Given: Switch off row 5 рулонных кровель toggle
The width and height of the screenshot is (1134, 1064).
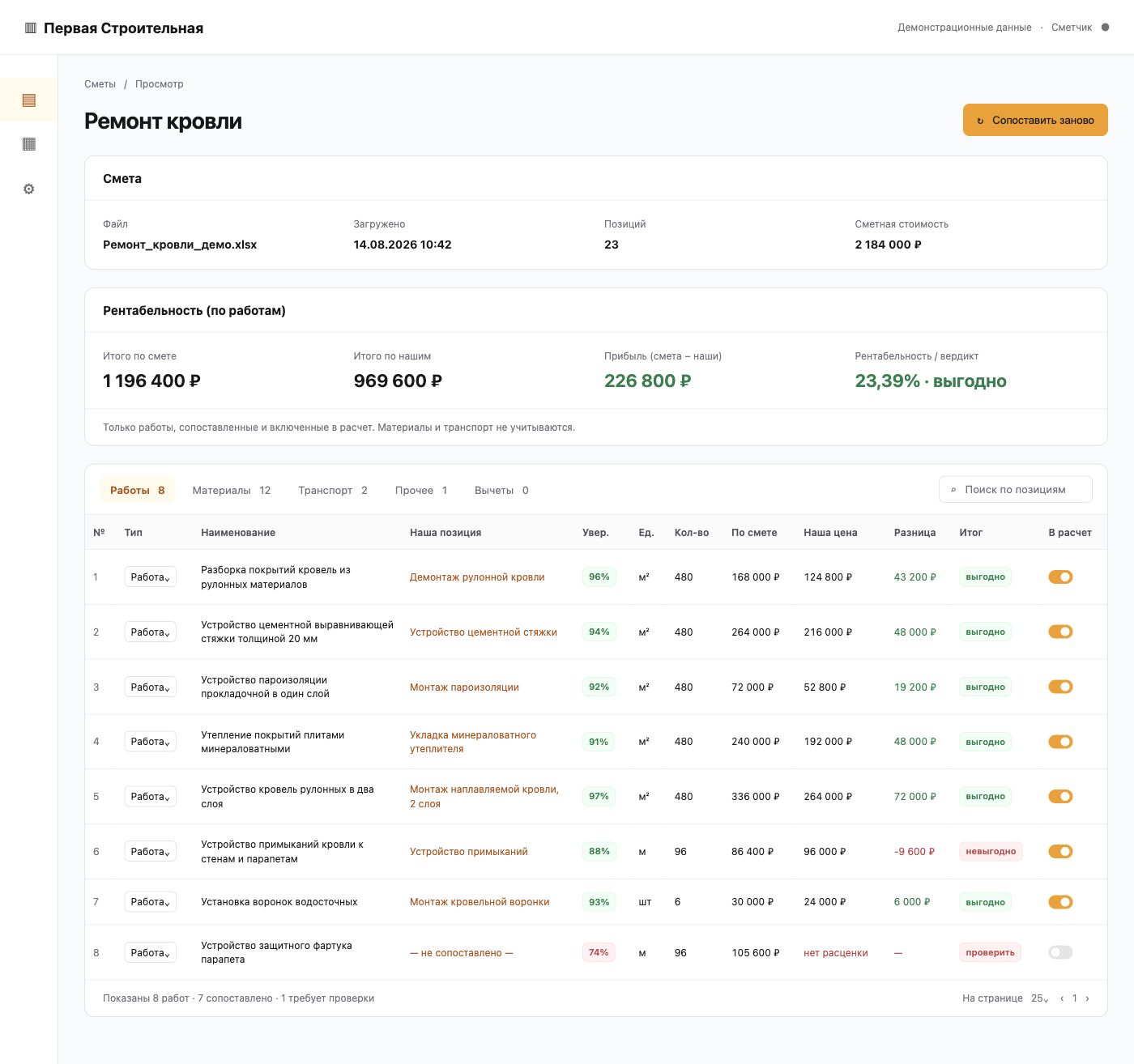Looking at the screenshot, I should (1060, 797).
